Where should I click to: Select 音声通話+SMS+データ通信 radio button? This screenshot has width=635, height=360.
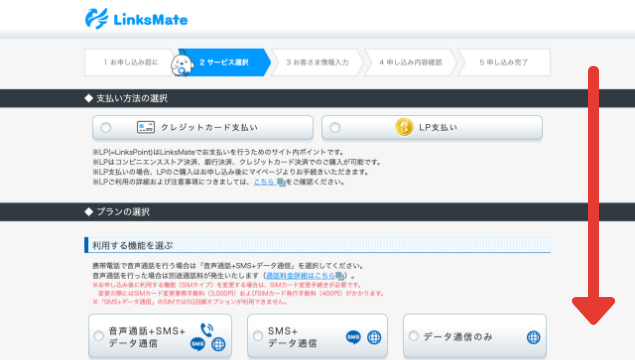pyautogui.click(x=98, y=336)
